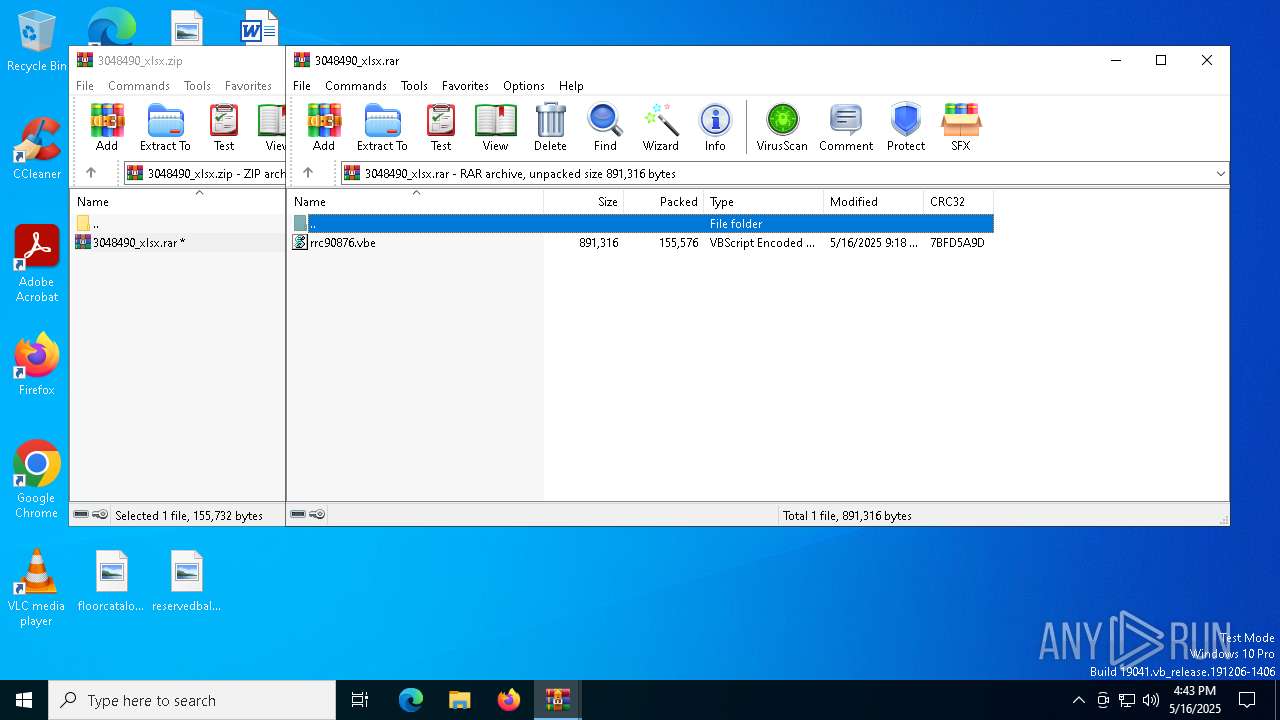Select parent folder entry in zip window
1280x720 pixels.
point(178,224)
